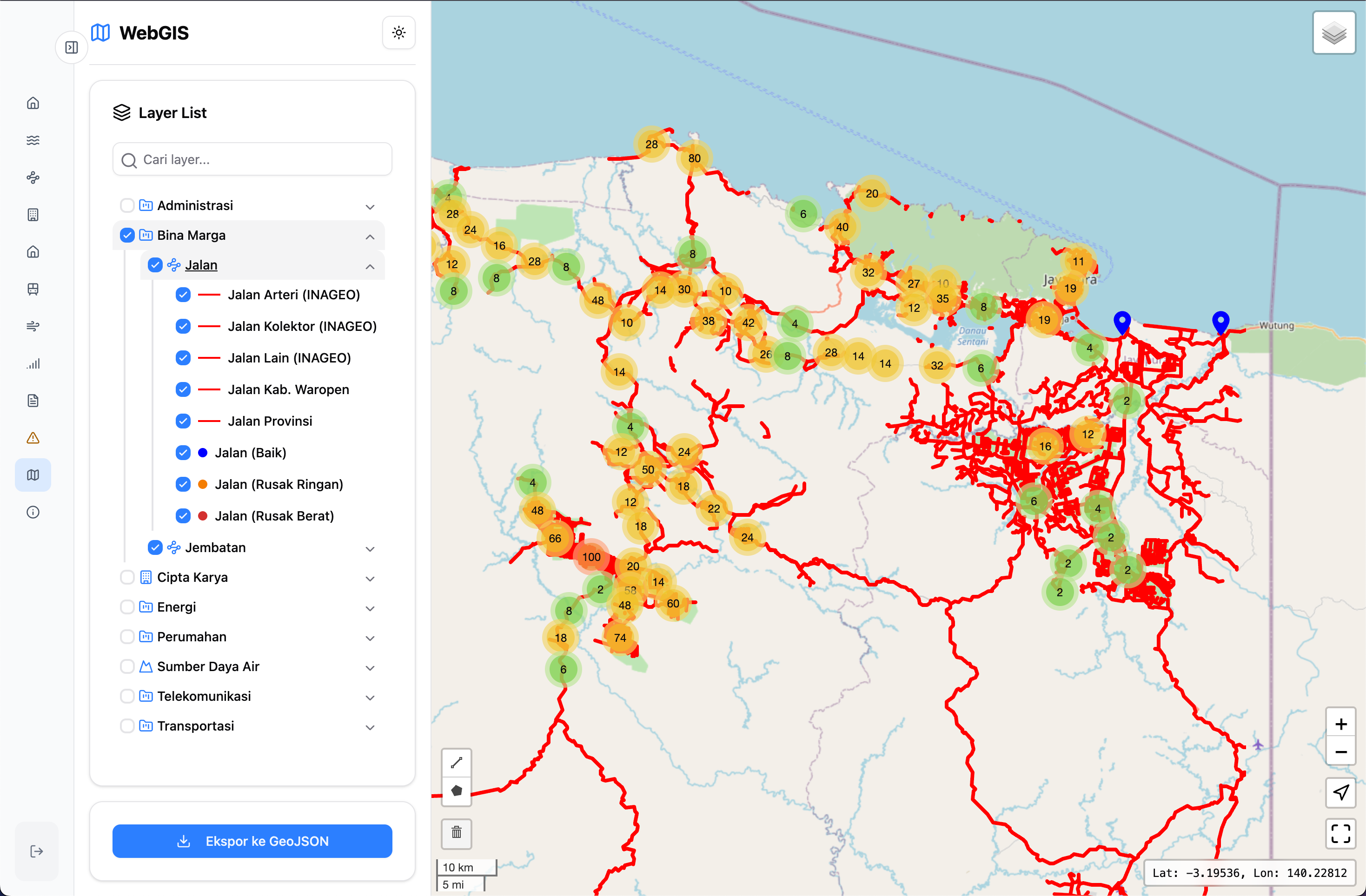Toggle the light/dark theme sun icon

398,33
